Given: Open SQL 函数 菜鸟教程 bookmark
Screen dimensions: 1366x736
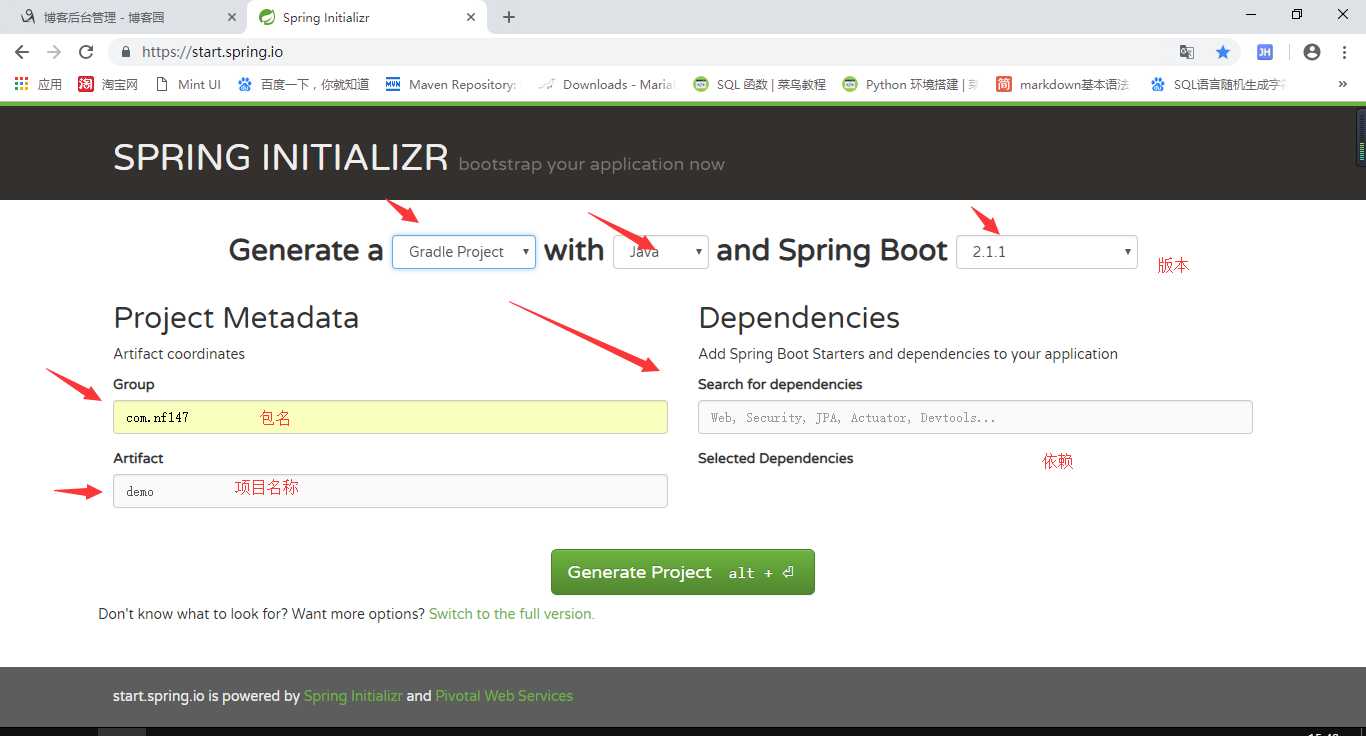Looking at the screenshot, I should click(x=759, y=84).
